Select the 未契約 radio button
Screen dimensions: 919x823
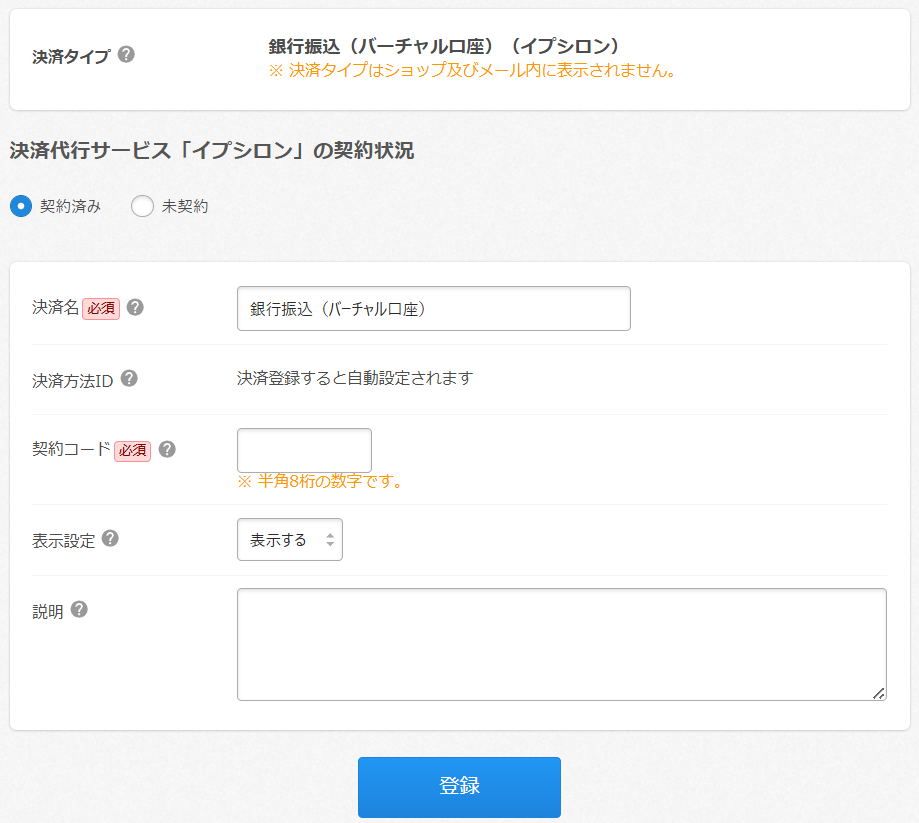coord(142,206)
